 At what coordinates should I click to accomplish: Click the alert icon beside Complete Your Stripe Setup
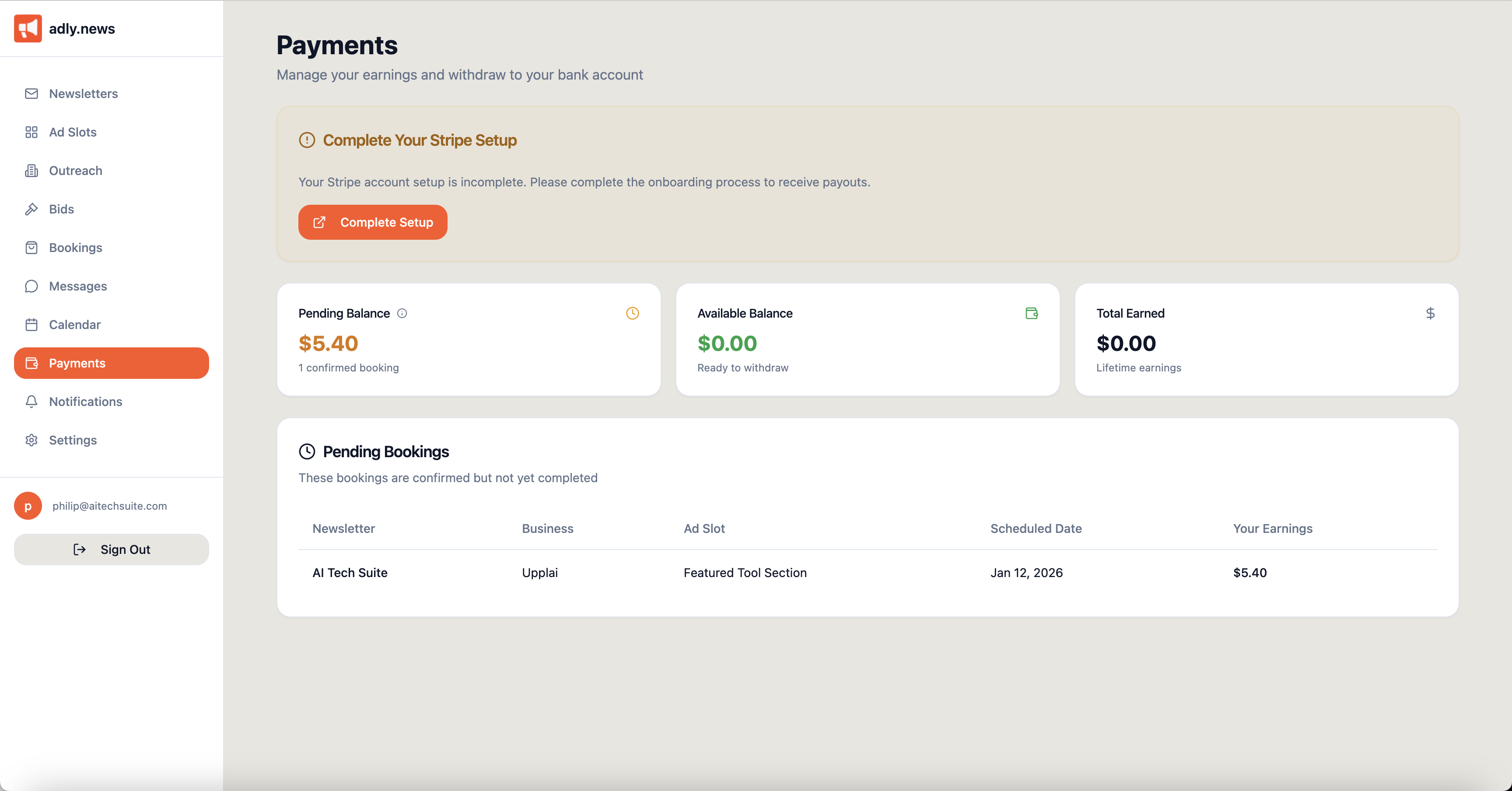[x=307, y=140]
